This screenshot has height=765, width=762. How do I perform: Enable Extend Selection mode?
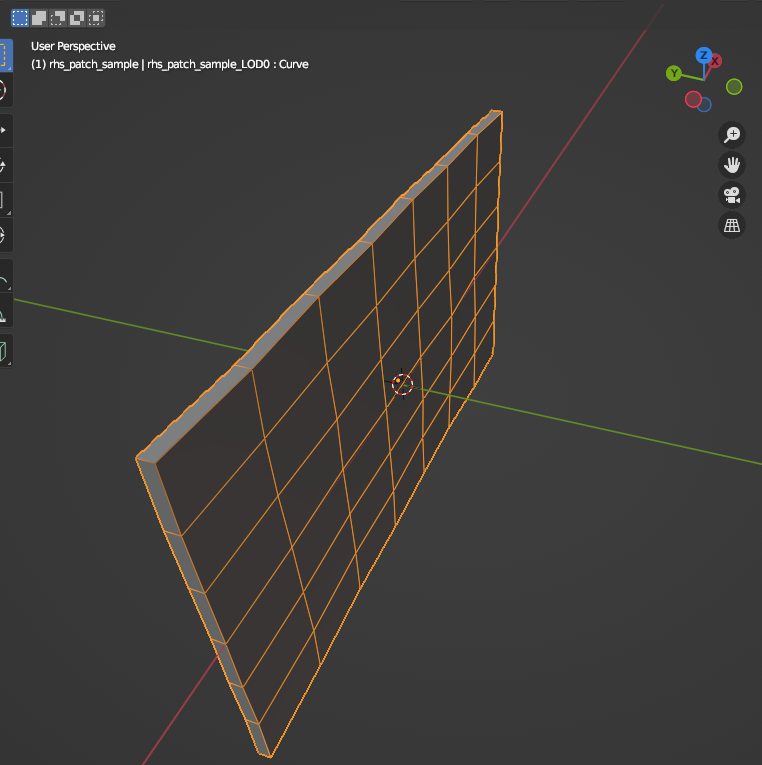[39, 18]
